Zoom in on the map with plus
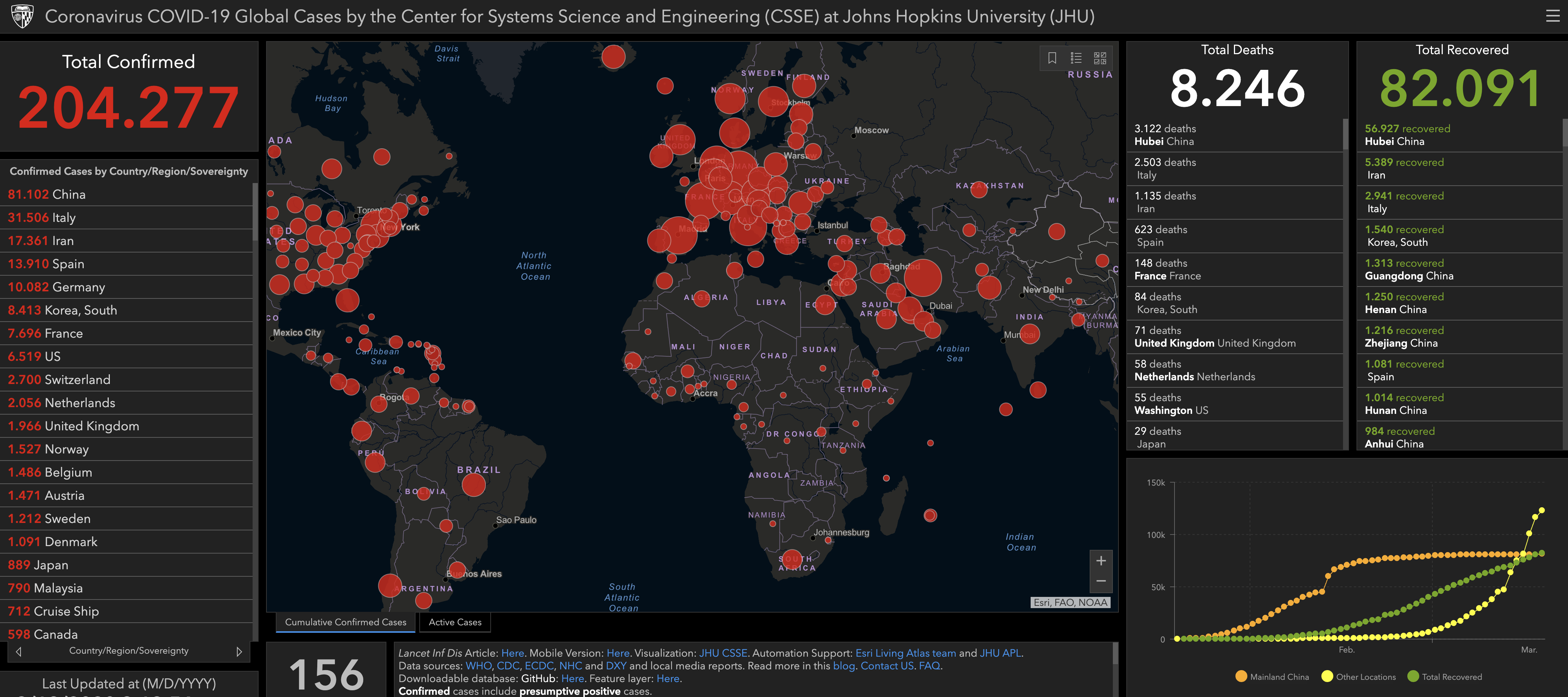This screenshot has height=697, width=1568. [x=1101, y=561]
